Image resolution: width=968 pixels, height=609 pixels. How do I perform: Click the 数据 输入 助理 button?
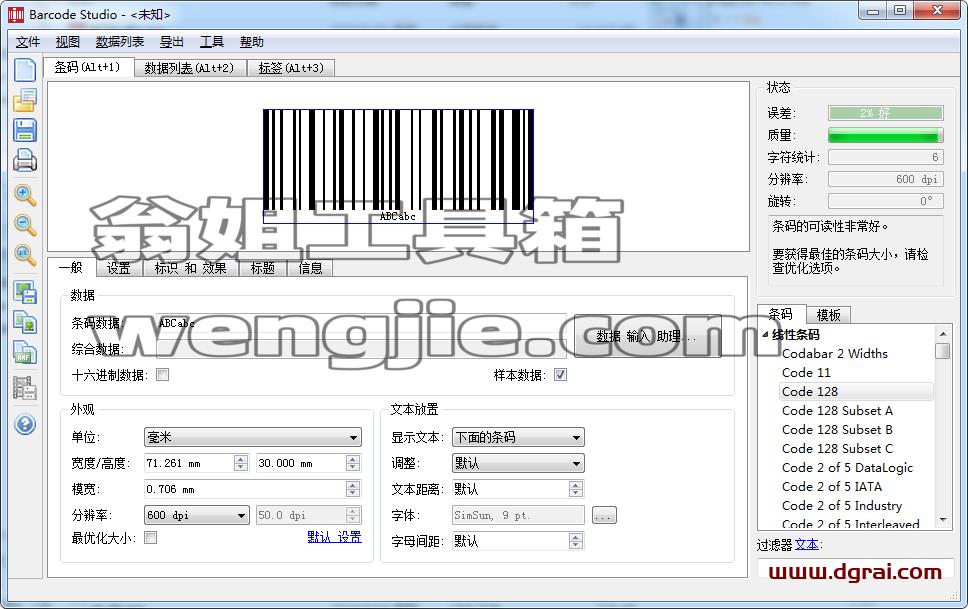click(648, 336)
